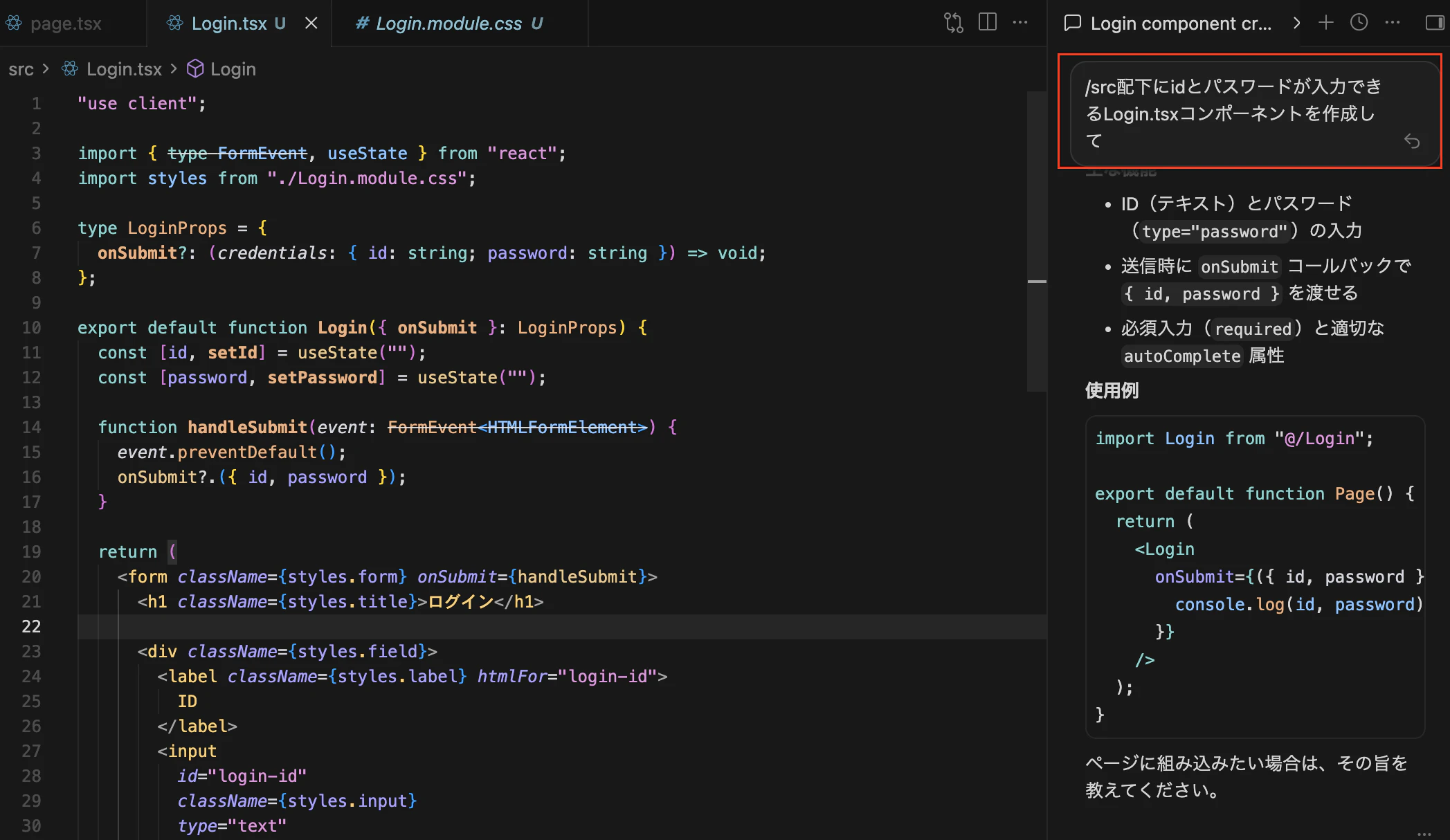Click line number 22 in gutter
The height and width of the screenshot is (840, 1450).
[x=31, y=626]
